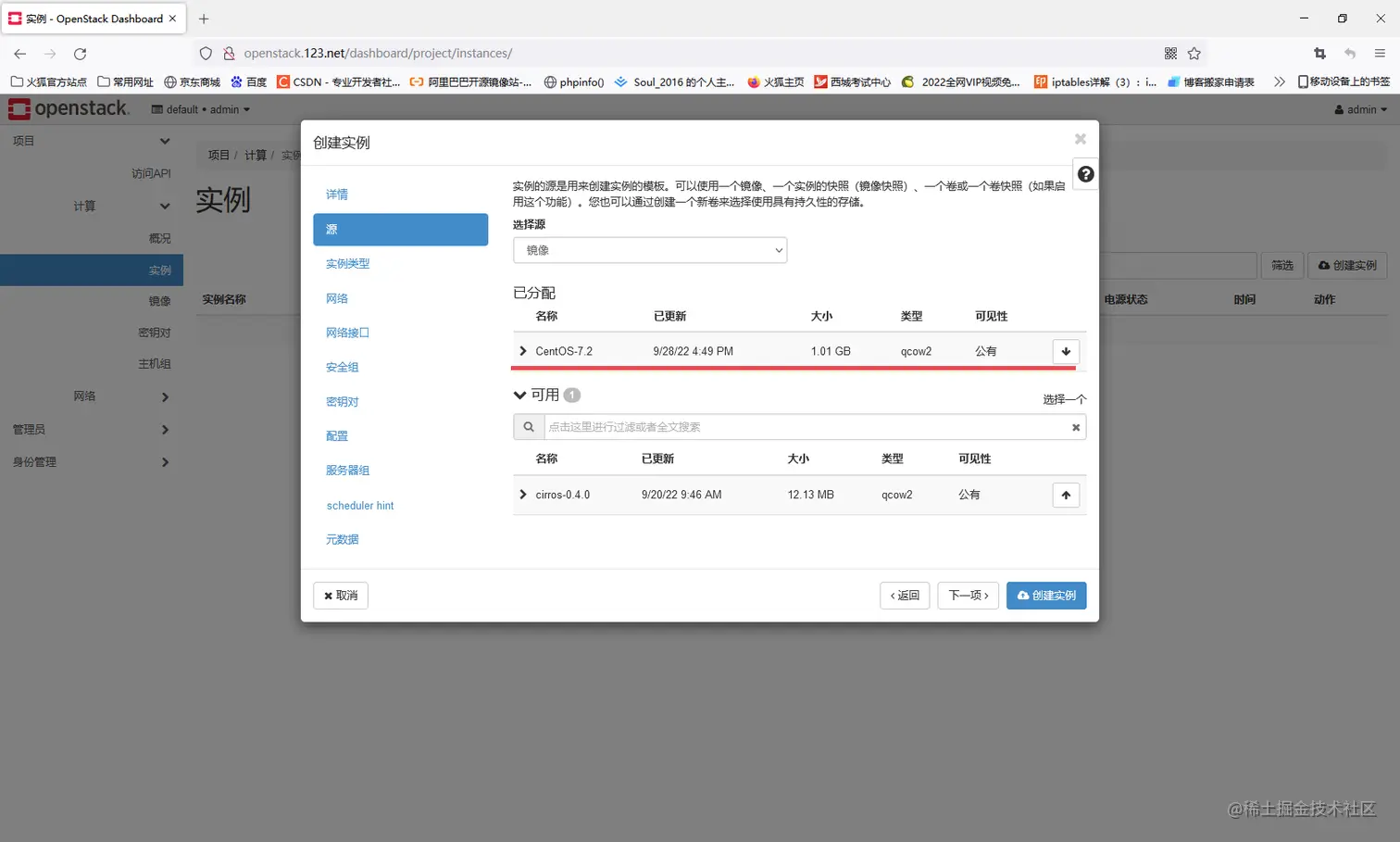Click the browser back arrow

point(19,53)
